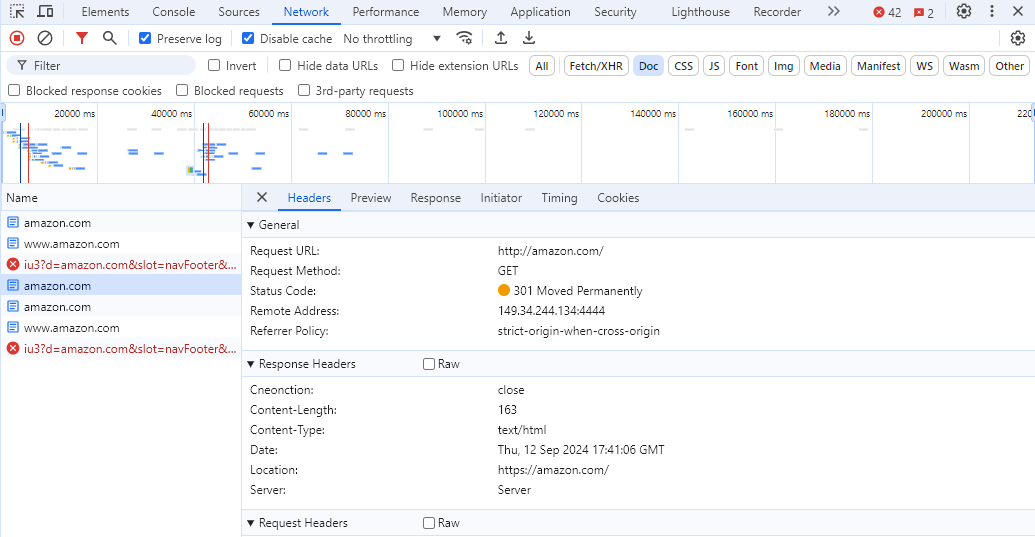Enable Raw view for Request Headers

(x=429, y=523)
